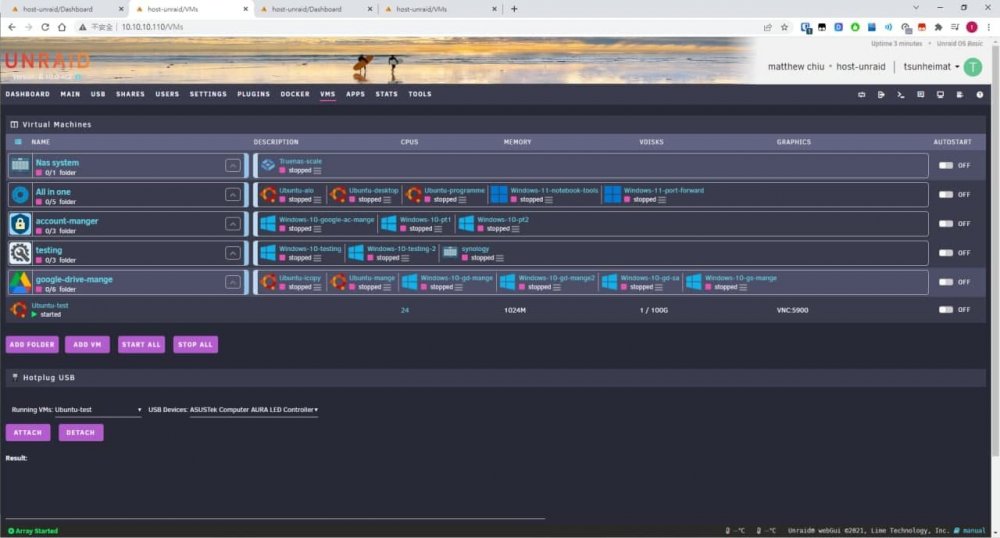Screen dimensions: 1000x538
Task: Click the 24 CPUs value of Ubuntu-test
Action: (x=405, y=310)
